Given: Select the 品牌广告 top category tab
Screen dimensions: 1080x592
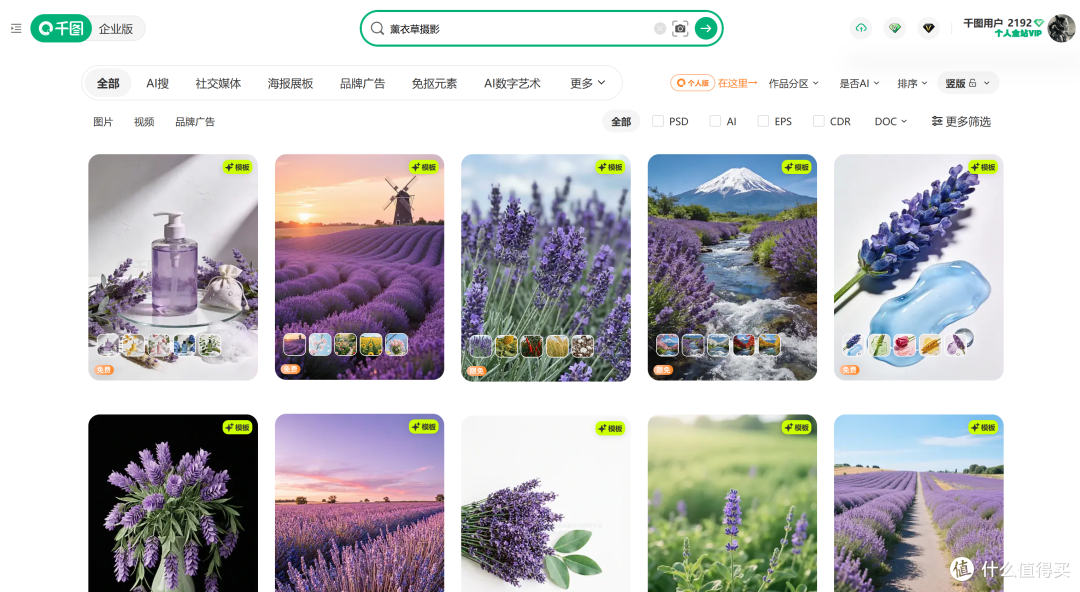Looking at the screenshot, I should click(362, 83).
